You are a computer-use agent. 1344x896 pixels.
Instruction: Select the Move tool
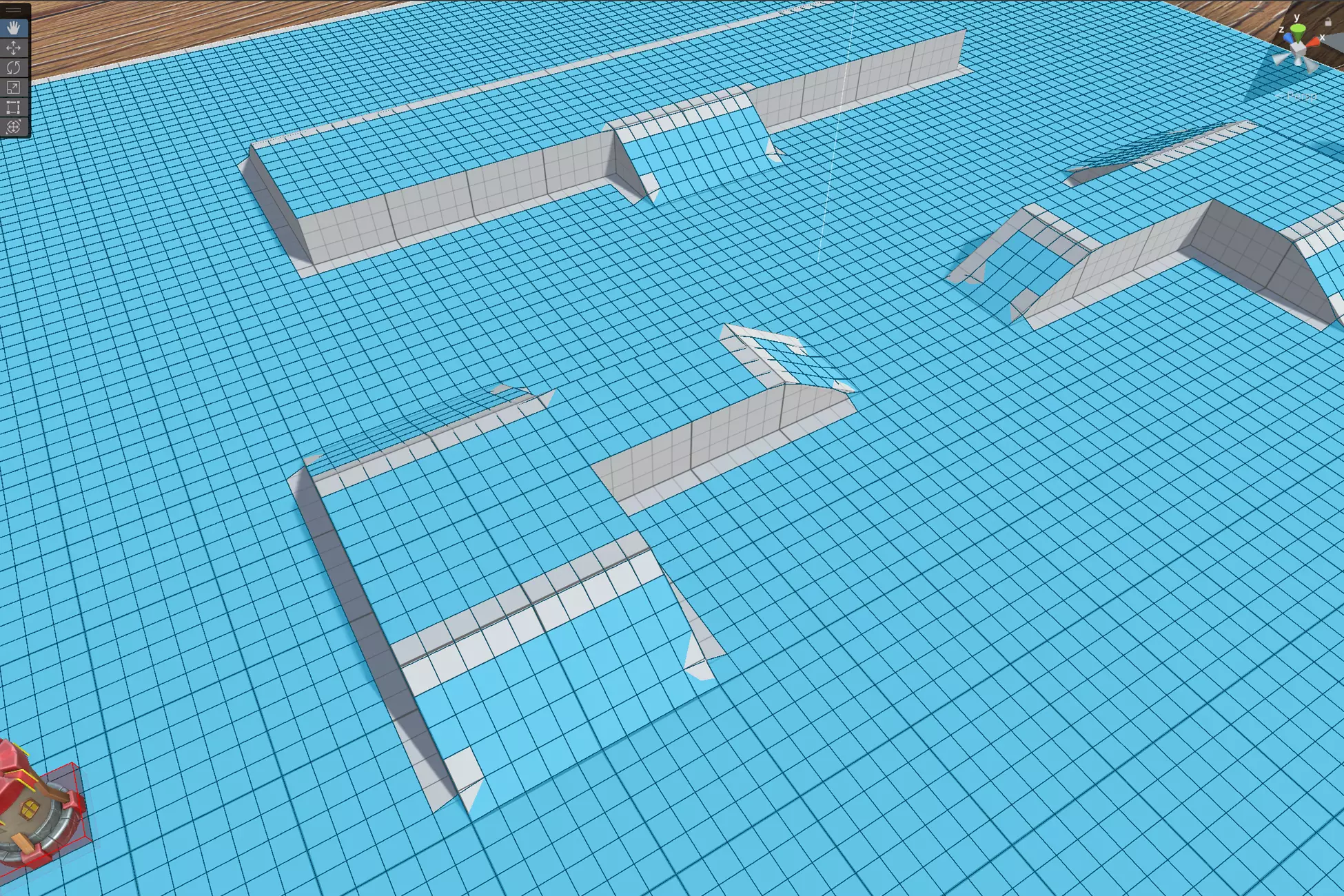coord(13,48)
